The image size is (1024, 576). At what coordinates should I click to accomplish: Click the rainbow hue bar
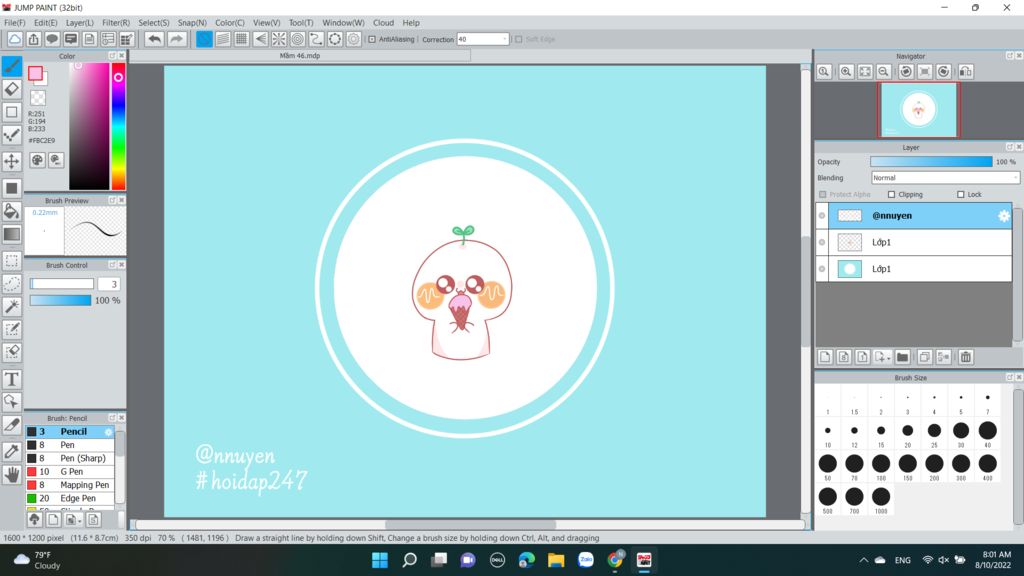(118, 126)
